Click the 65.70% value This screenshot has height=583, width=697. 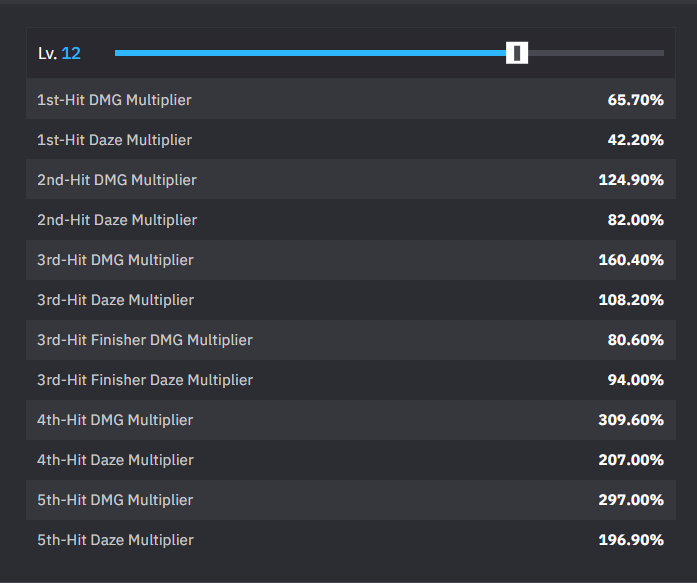pyautogui.click(x=636, y=100)
